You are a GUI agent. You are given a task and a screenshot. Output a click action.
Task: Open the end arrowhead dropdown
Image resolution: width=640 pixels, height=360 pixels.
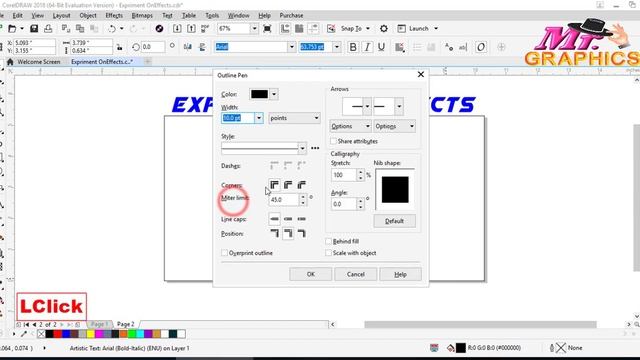tap(399, 107)
